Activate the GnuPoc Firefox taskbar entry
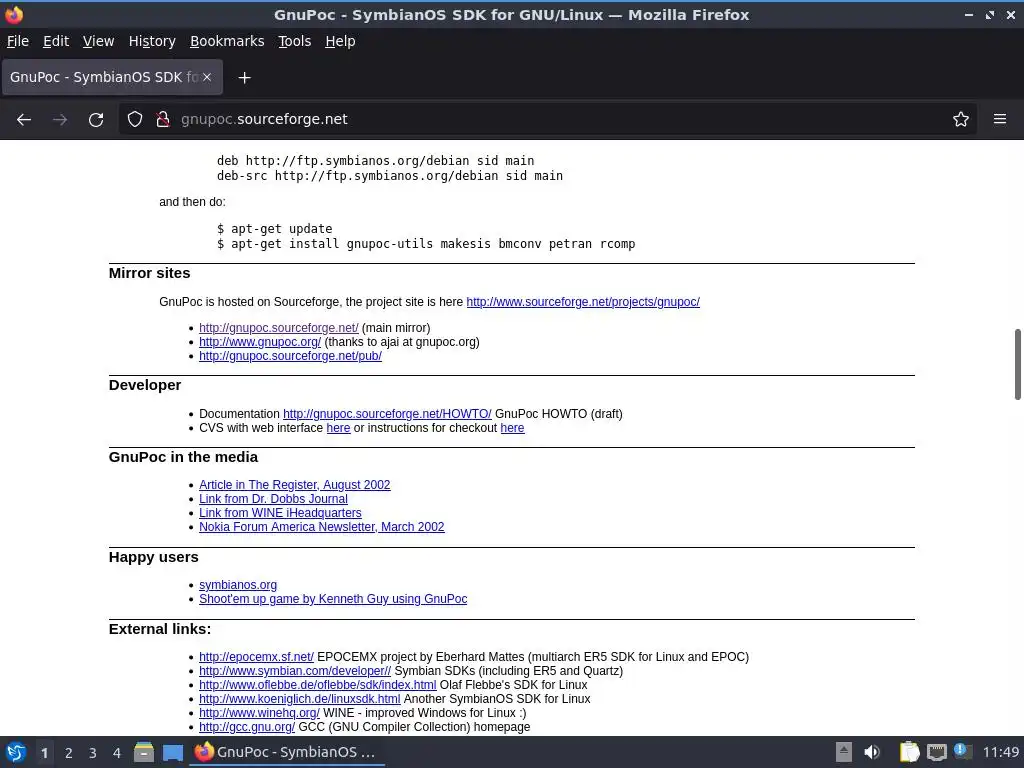The width and height of the screenshot is (1024, 768). click(287, 752)
